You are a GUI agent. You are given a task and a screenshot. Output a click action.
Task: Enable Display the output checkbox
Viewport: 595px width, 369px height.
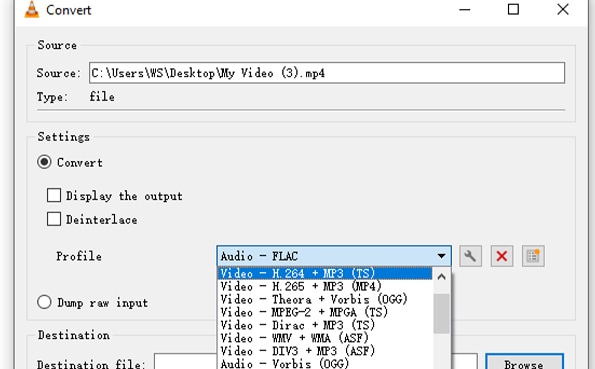coord(54,196)
